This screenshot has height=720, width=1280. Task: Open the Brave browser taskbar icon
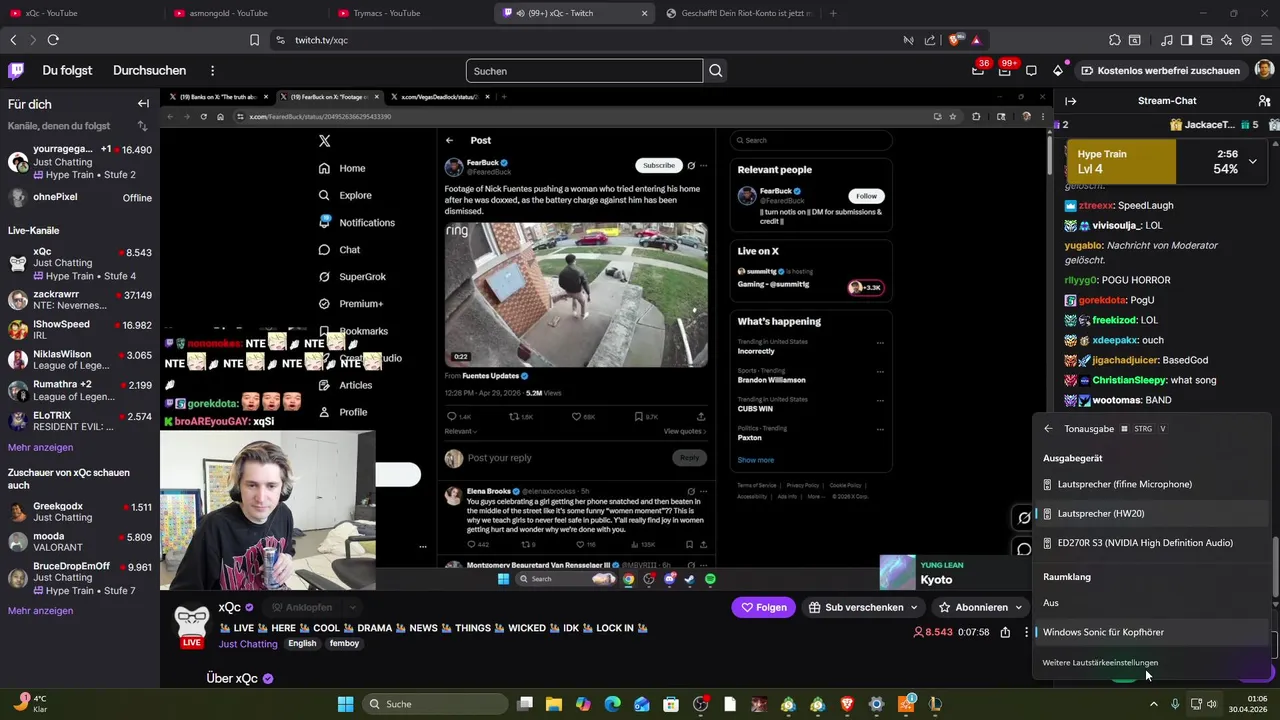[848, 704]
